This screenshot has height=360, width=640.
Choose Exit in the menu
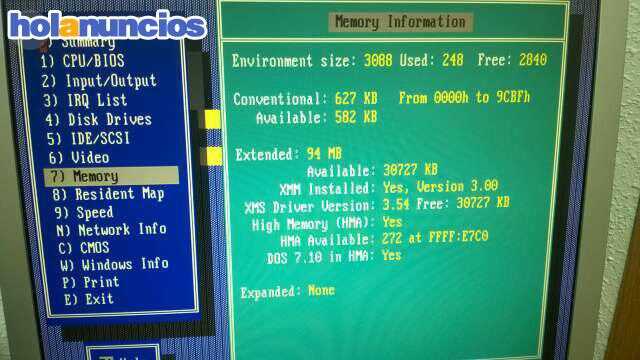coord(89,299)
